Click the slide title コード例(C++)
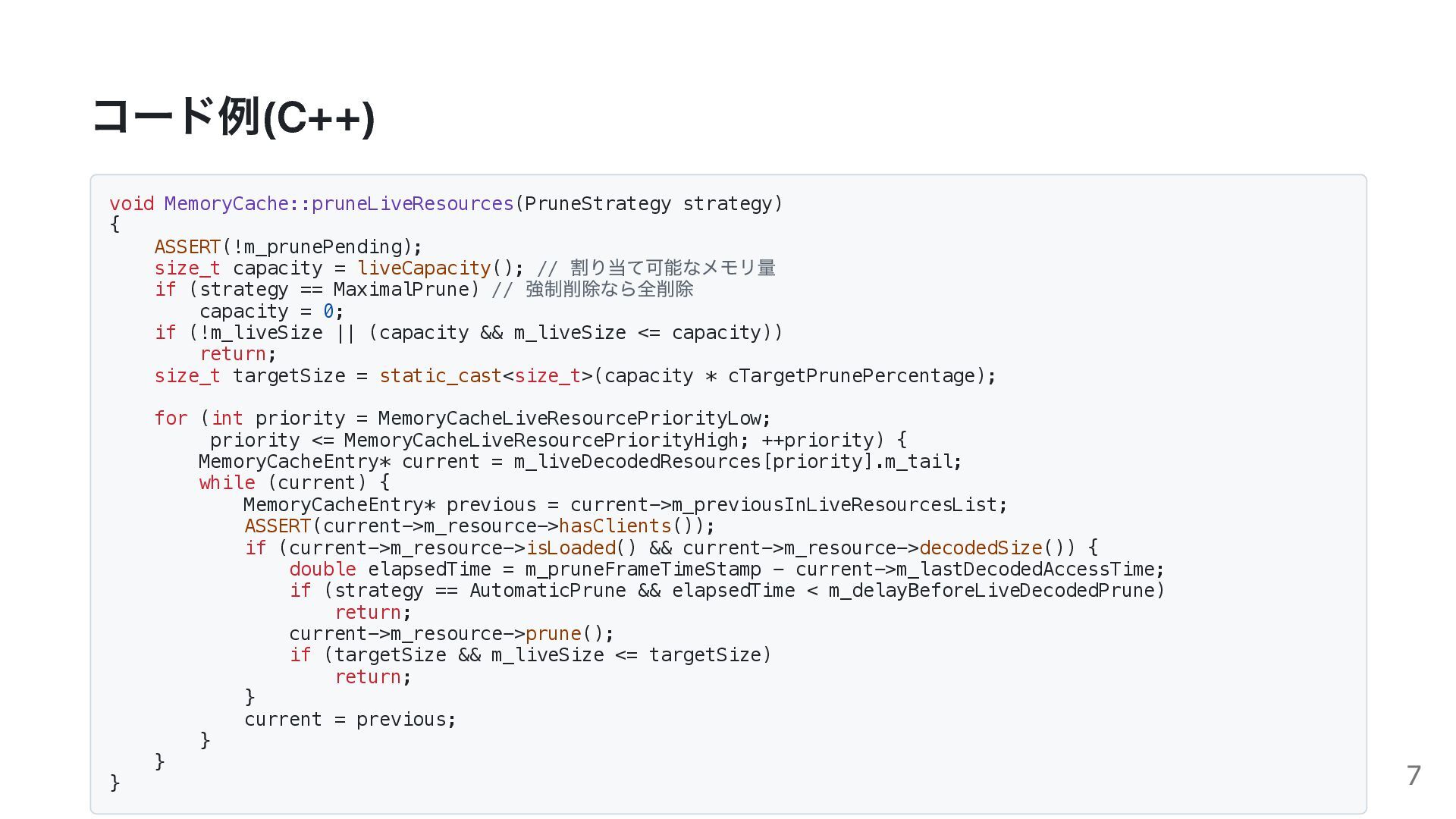This screenshot has height=819, width=1456. click(233, 117)
